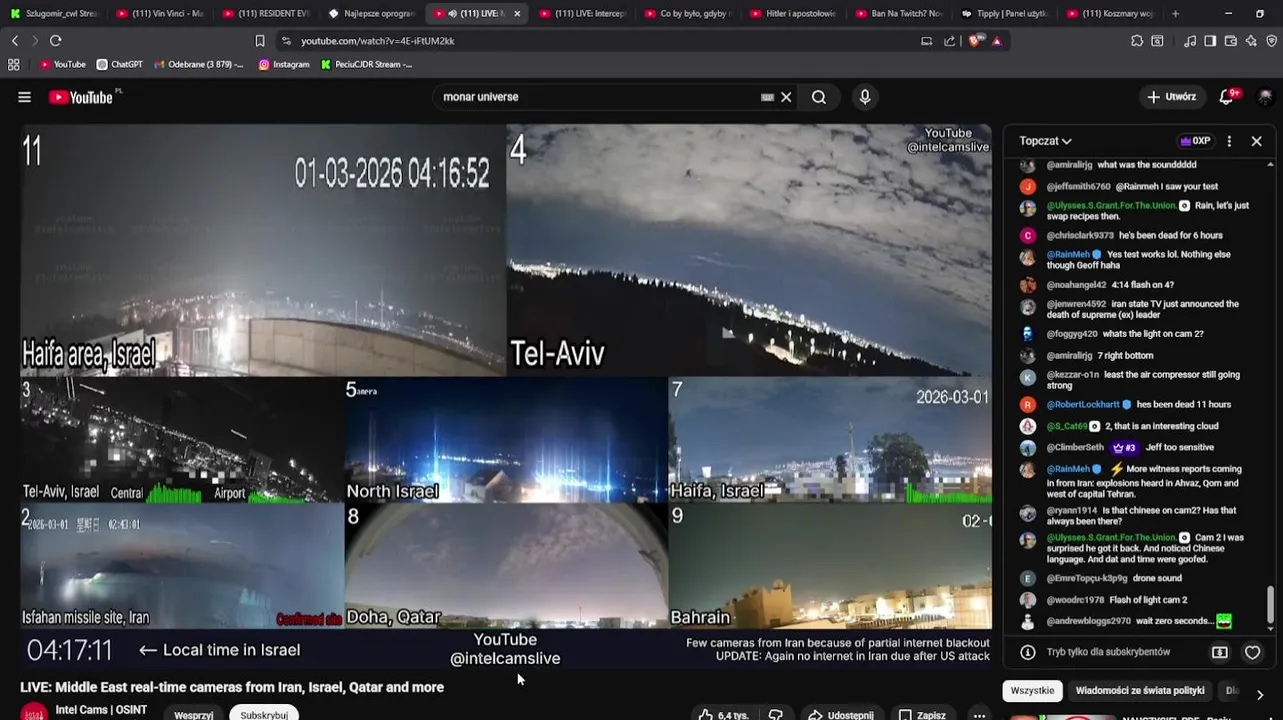
Task: Open the on-screen keyboard in the search box
Action: coord(767,97)
